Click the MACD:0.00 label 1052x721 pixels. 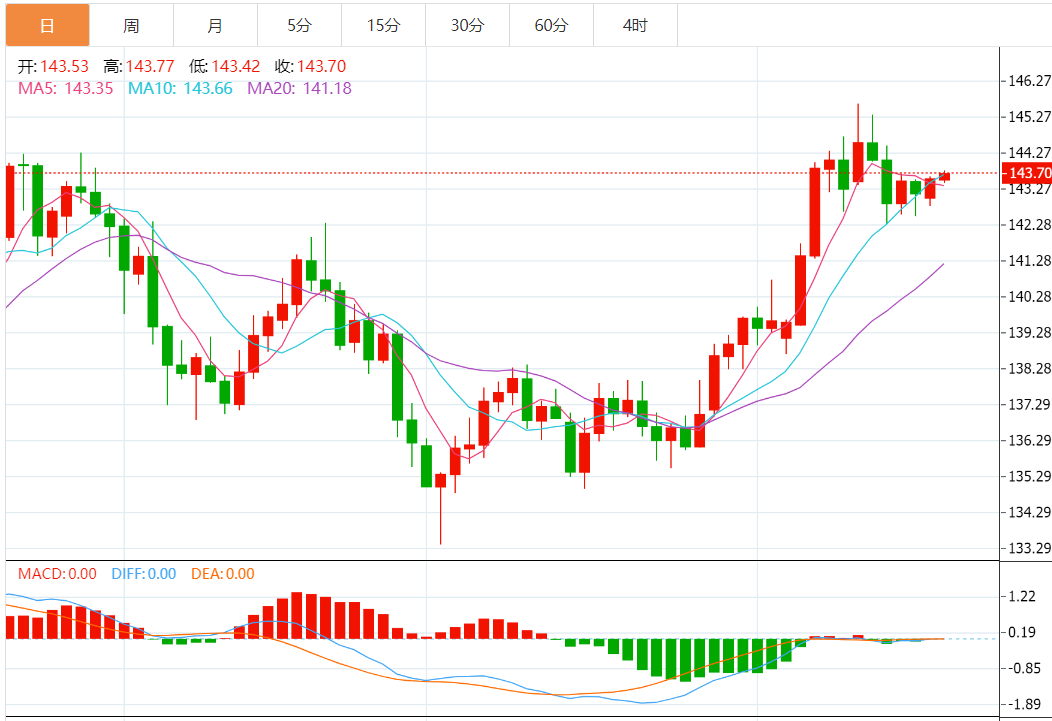point(57,574)
